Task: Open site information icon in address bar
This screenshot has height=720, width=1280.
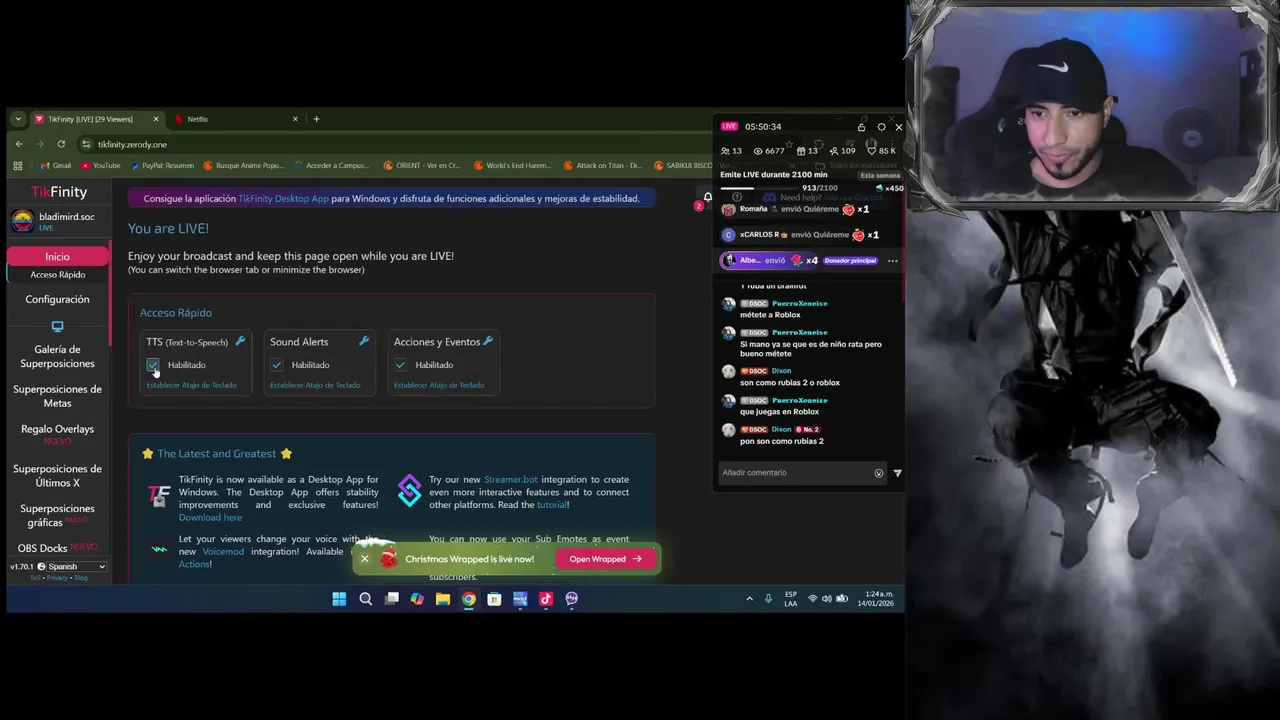Action: pos(87,144)
